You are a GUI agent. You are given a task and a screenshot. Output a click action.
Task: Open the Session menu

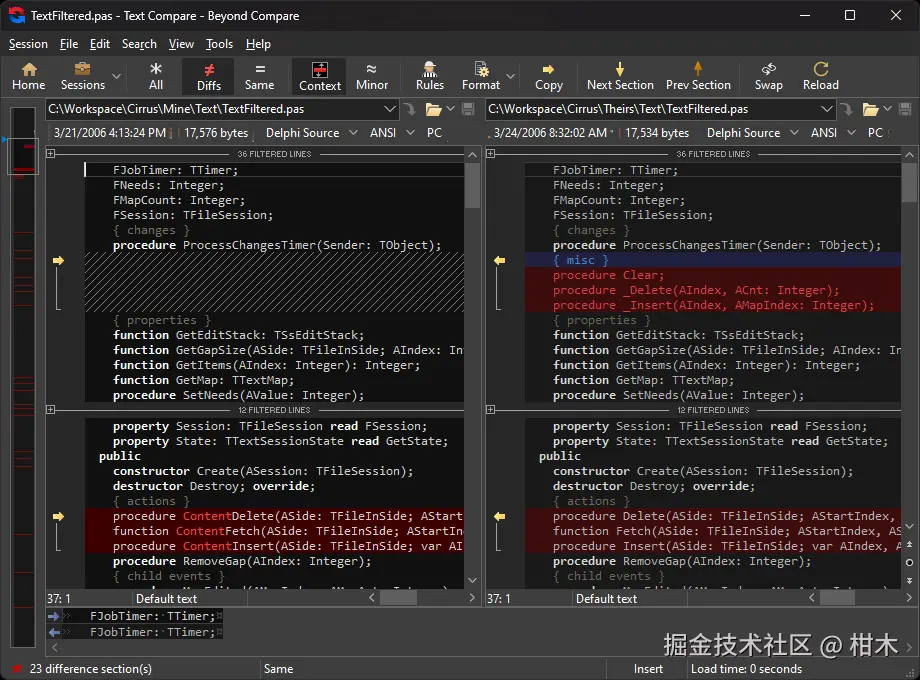[x=28, y=44]
